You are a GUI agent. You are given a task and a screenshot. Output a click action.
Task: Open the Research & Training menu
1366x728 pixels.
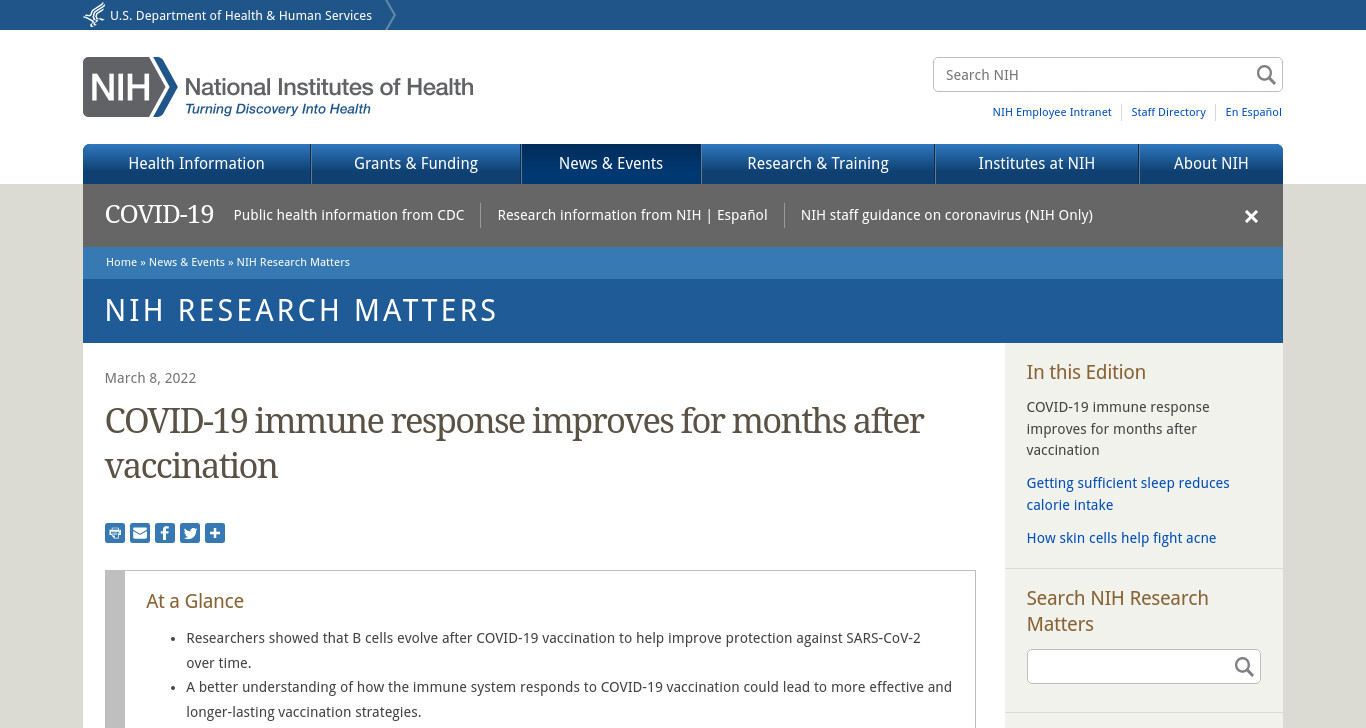point(818,164)
